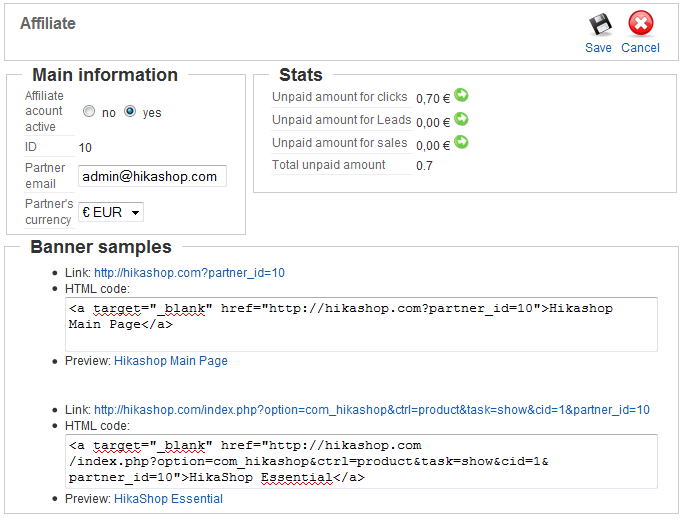Open the product show cid=1 partner link
Image resolution: width=684 pixels, height=519 pixels.
click(x=372, y=410)
